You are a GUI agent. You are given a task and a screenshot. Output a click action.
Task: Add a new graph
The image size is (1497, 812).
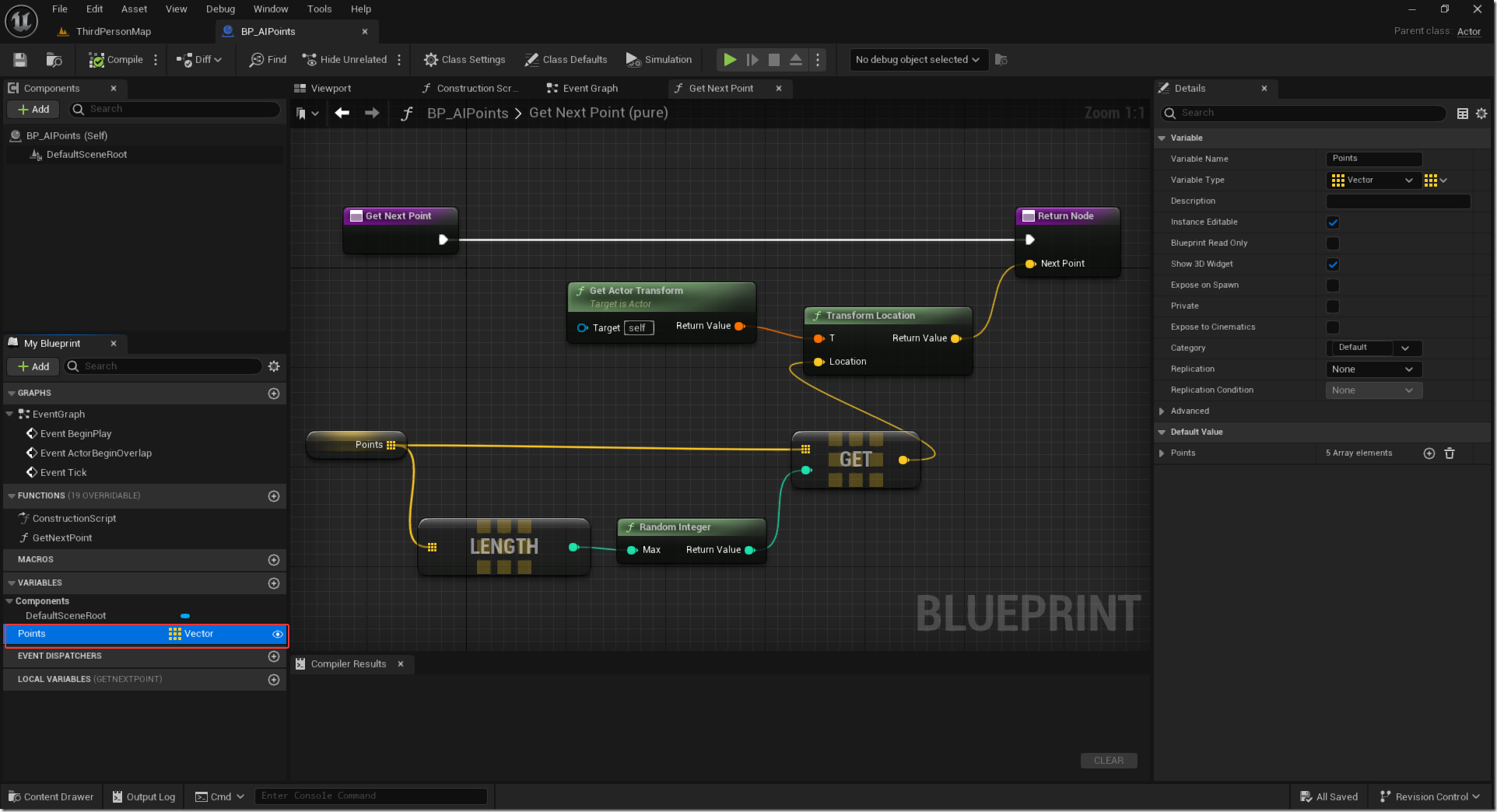pyautogui.click(x=274, y=394)
